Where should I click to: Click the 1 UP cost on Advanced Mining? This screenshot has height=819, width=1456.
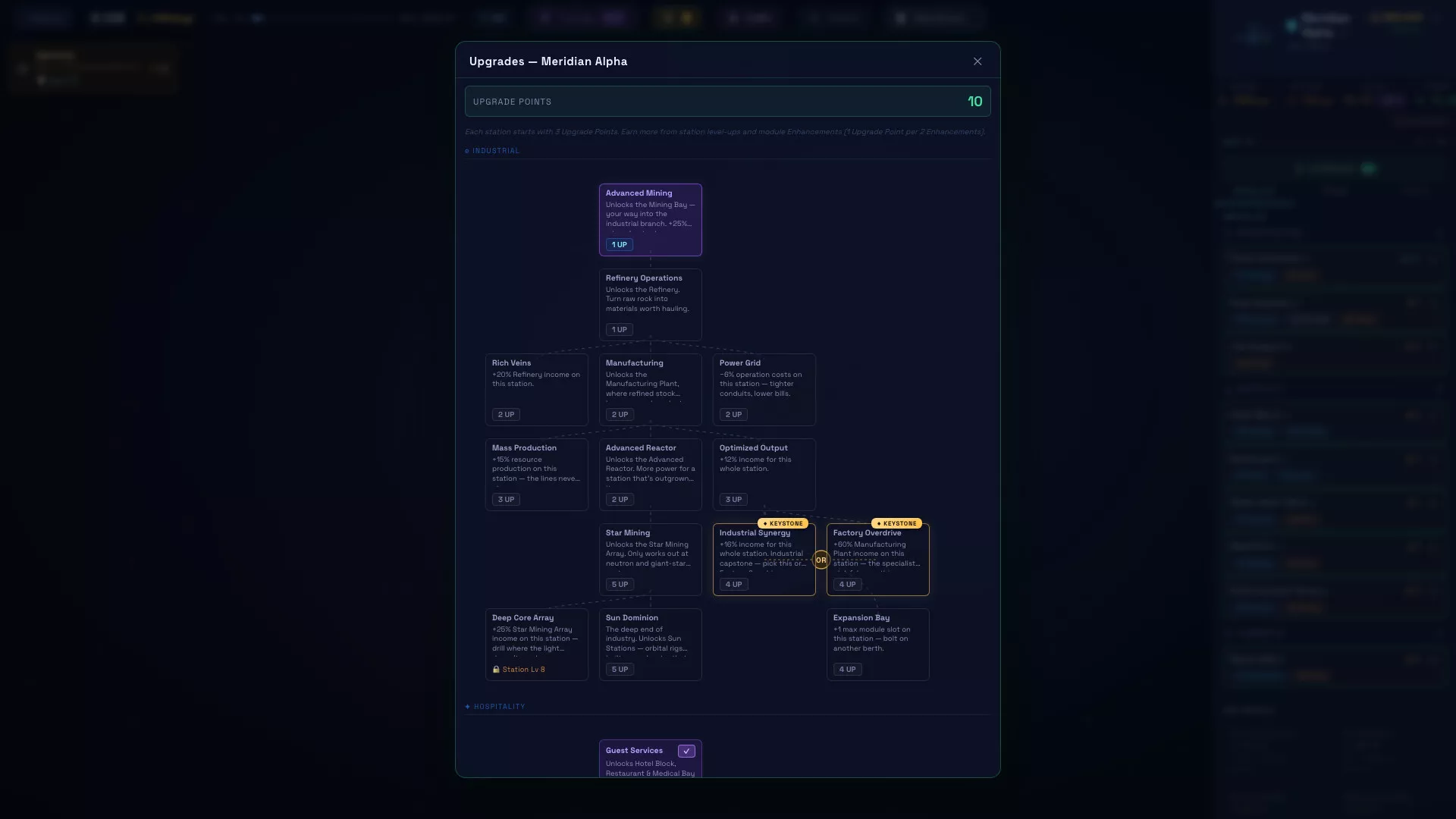620,245
